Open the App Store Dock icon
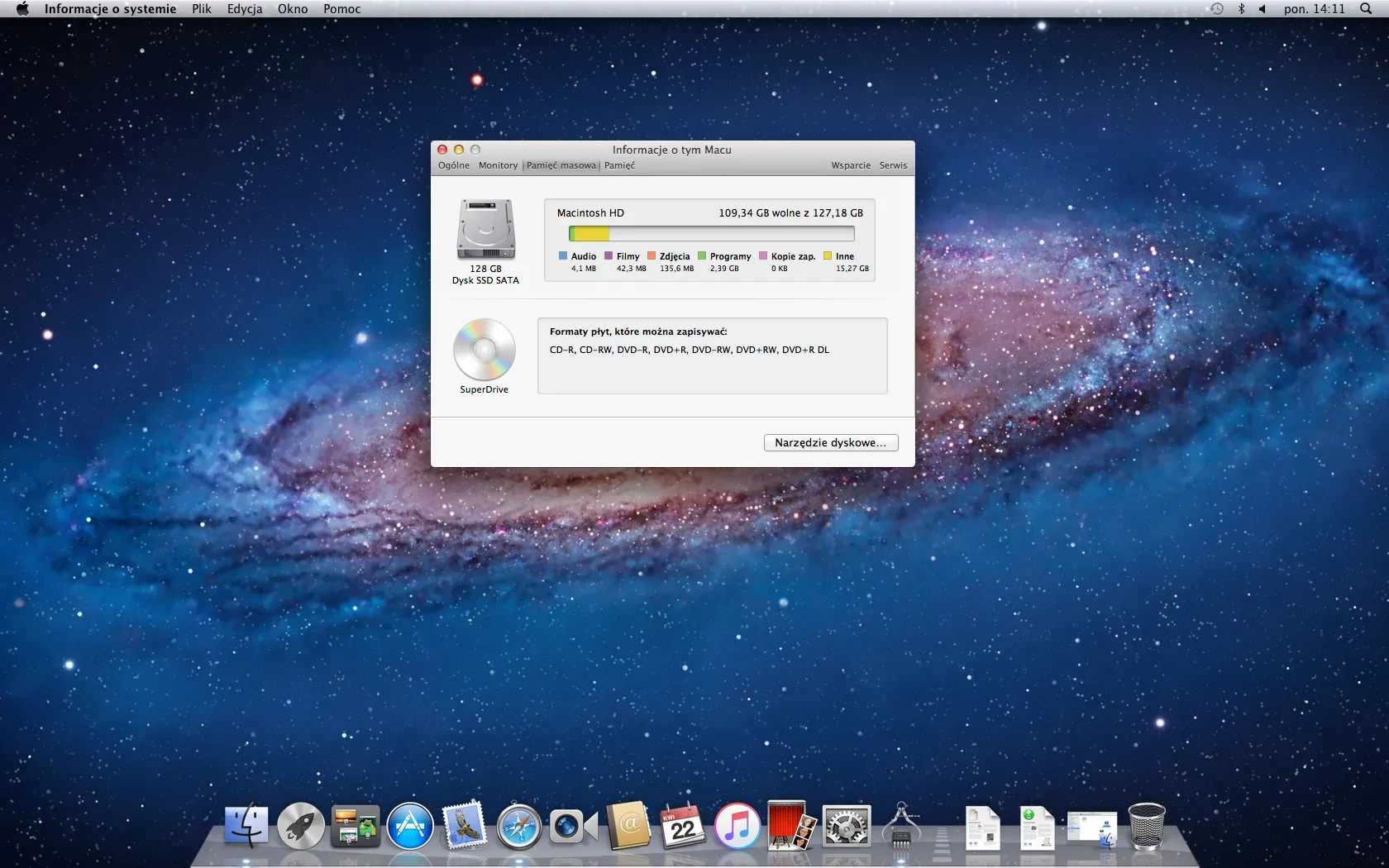 tap(410, 827)
